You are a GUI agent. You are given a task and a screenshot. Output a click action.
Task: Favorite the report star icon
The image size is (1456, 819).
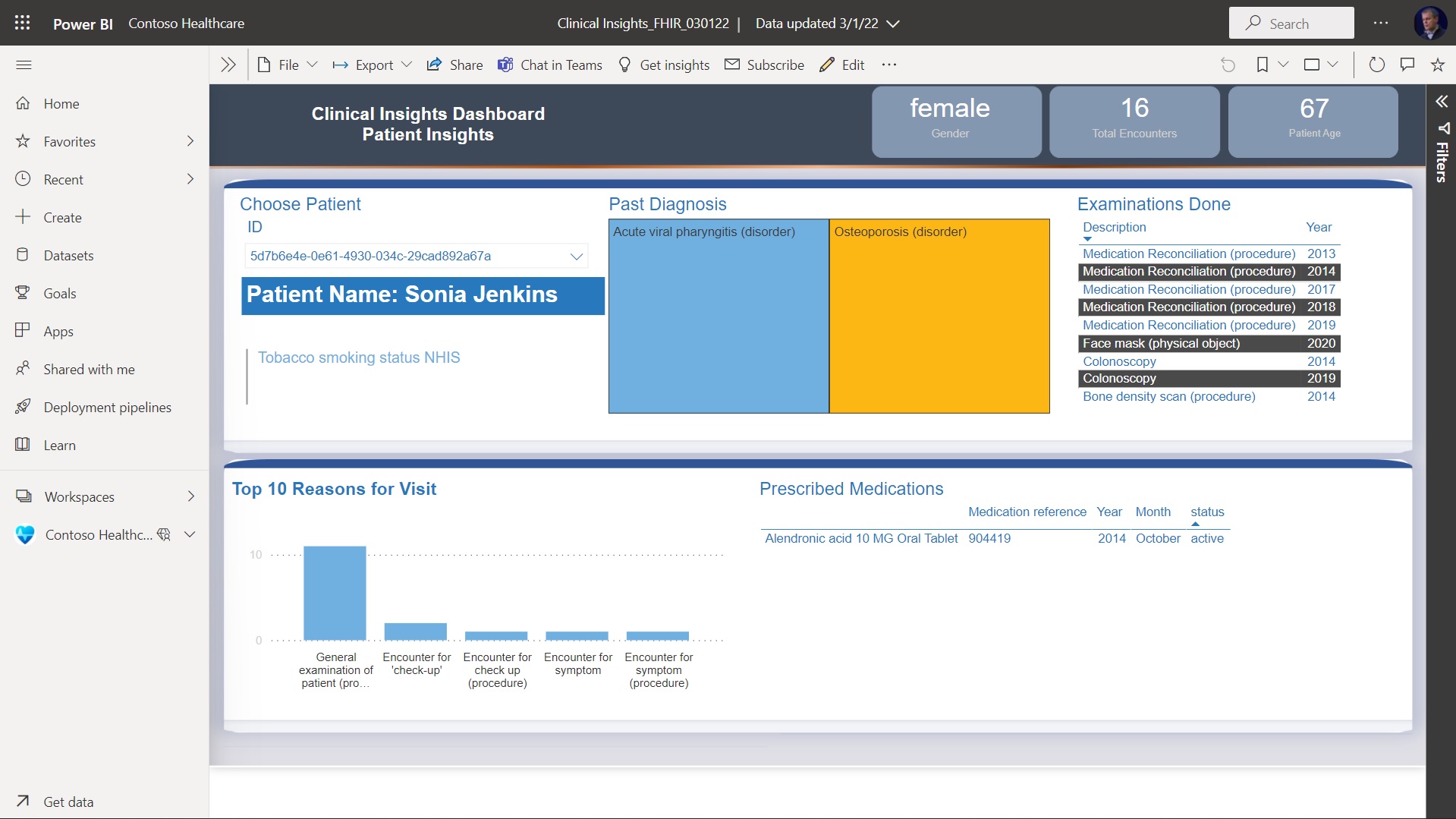click(x=1438, y=65)
